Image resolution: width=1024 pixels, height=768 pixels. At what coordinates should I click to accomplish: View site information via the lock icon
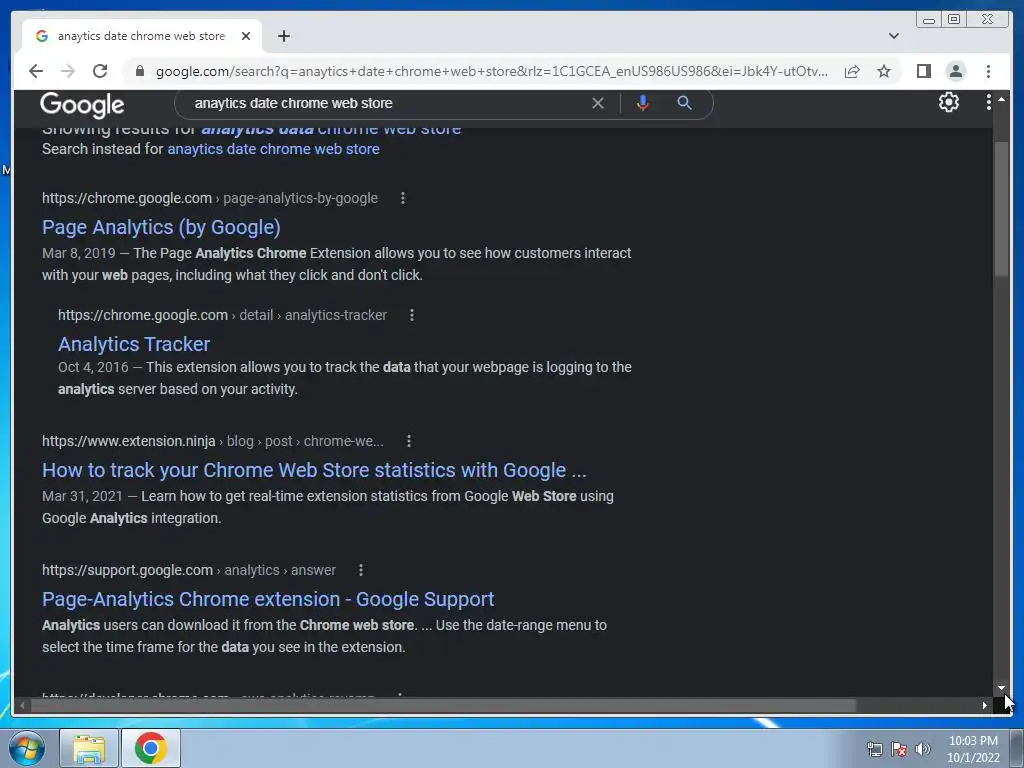(139, 71)
